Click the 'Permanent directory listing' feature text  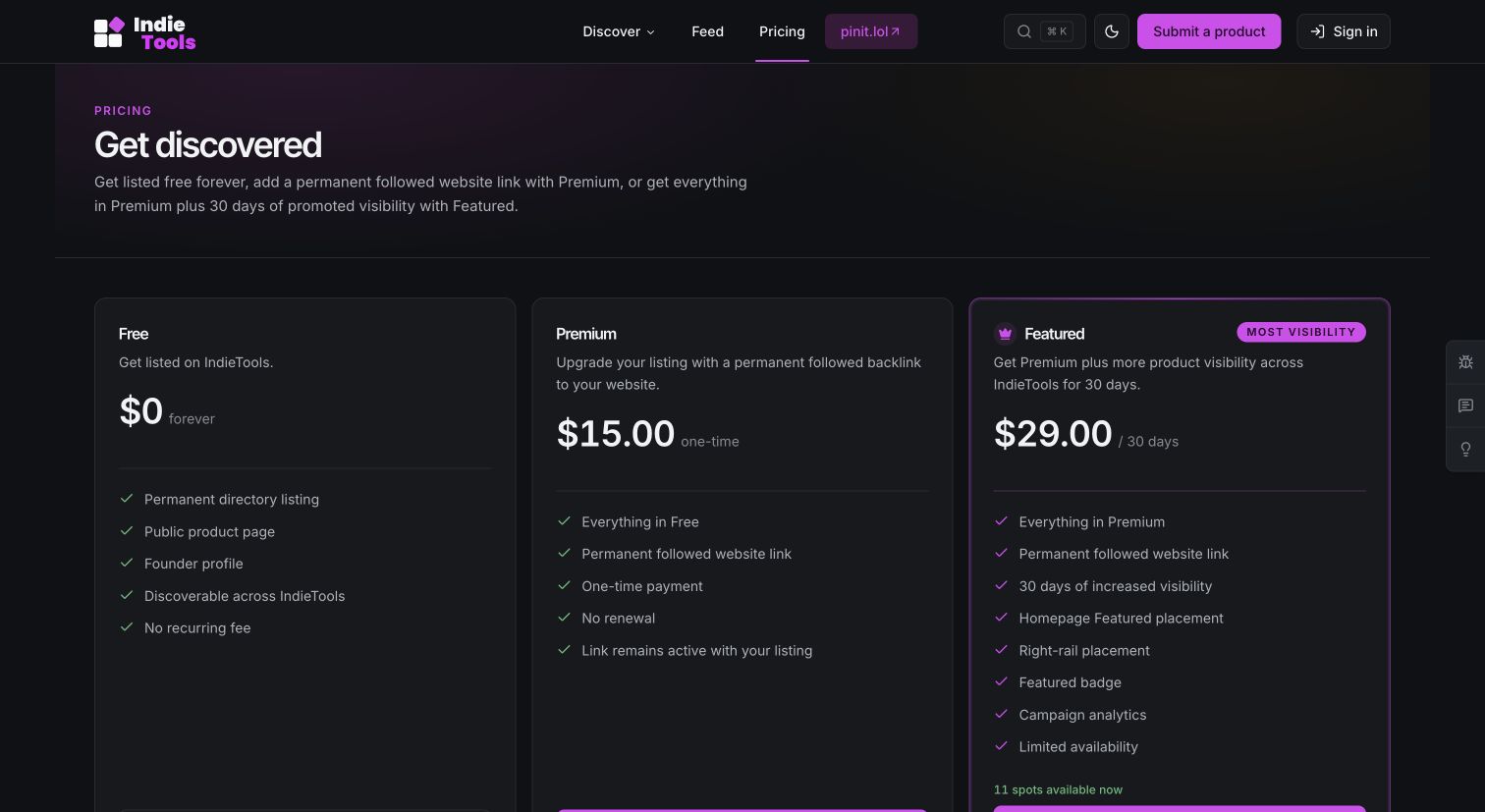232,500
